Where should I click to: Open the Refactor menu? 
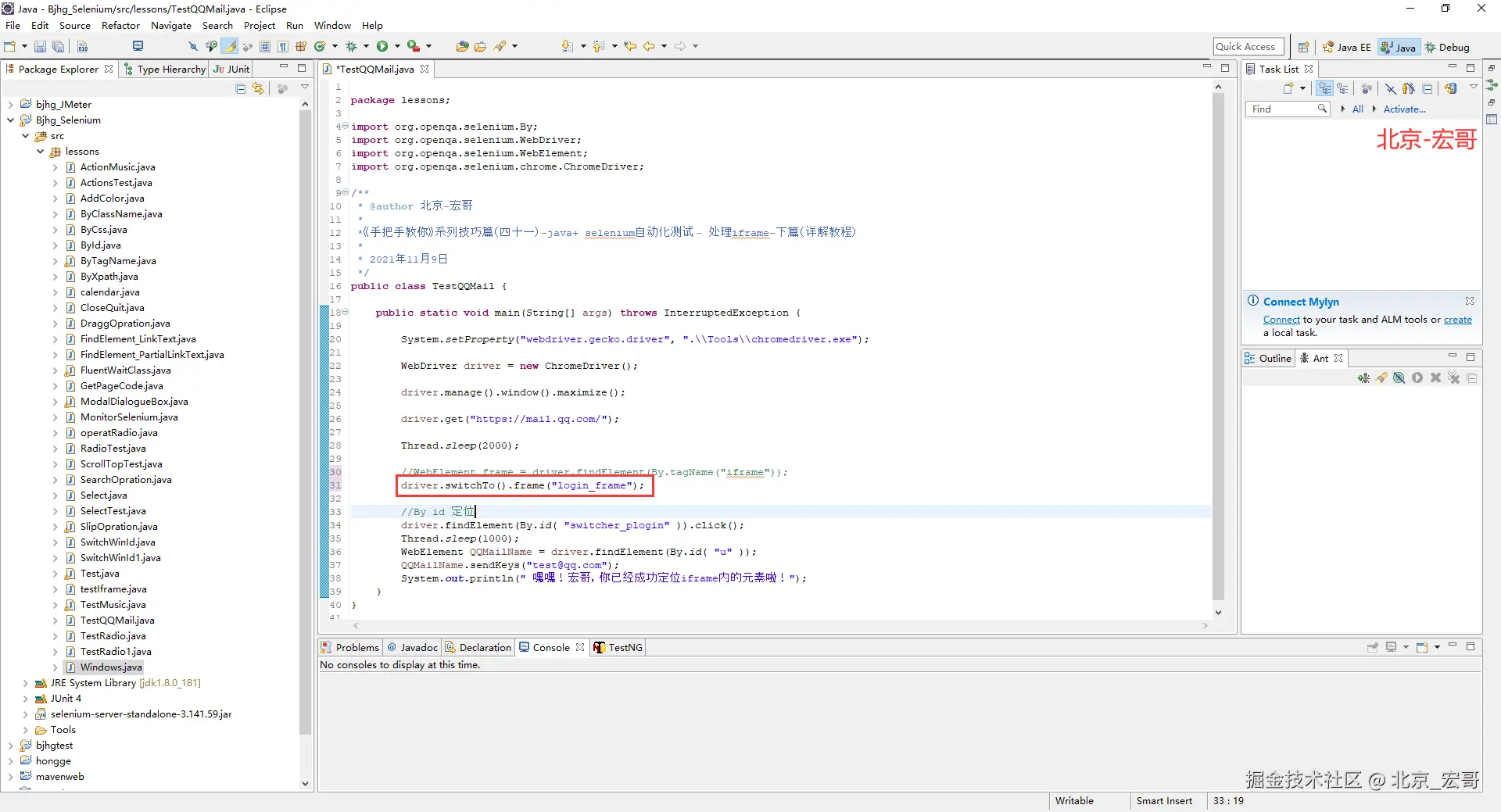(x=120, y=26)
